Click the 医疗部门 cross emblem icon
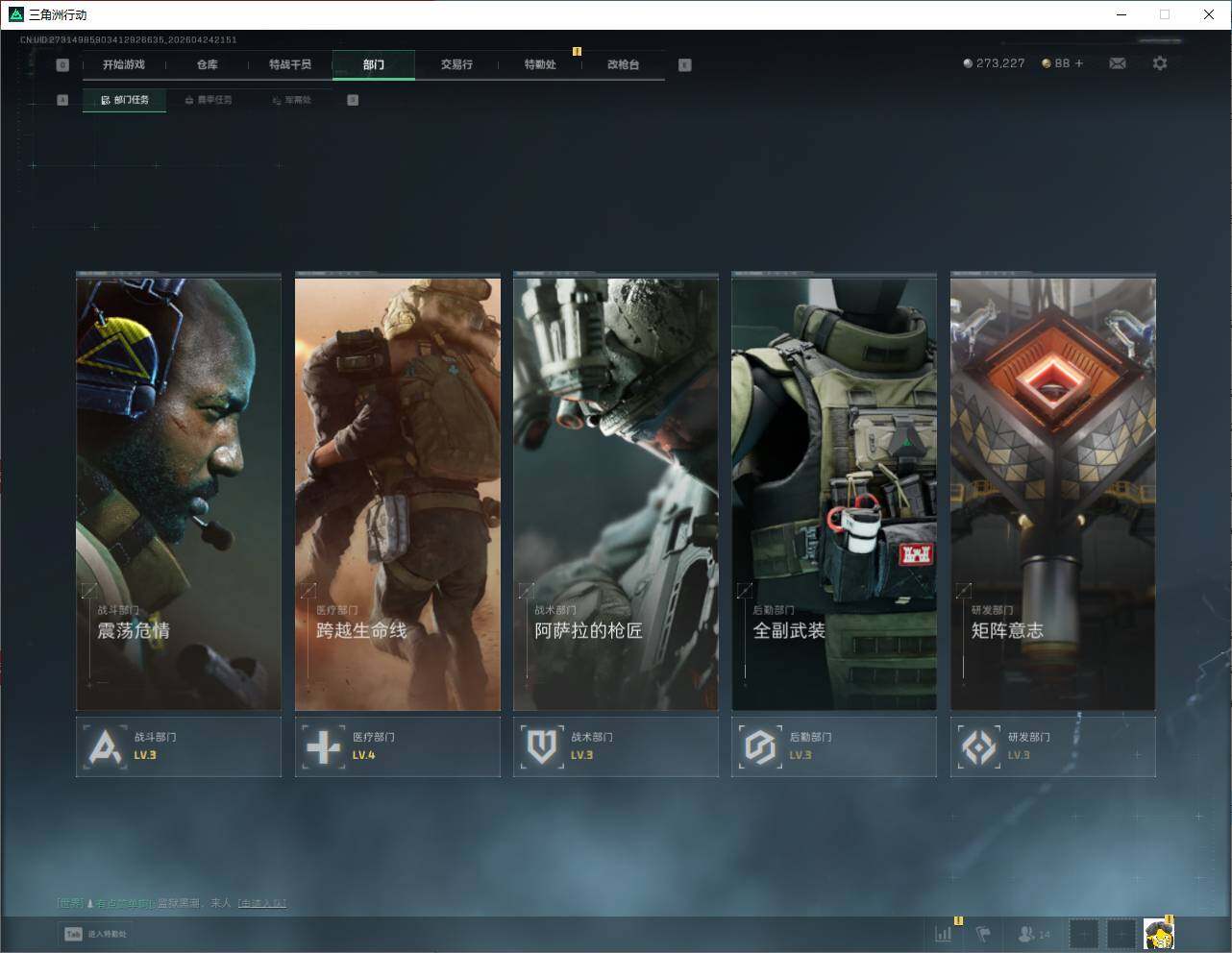Screen dimensions: 1232x953 323,746
